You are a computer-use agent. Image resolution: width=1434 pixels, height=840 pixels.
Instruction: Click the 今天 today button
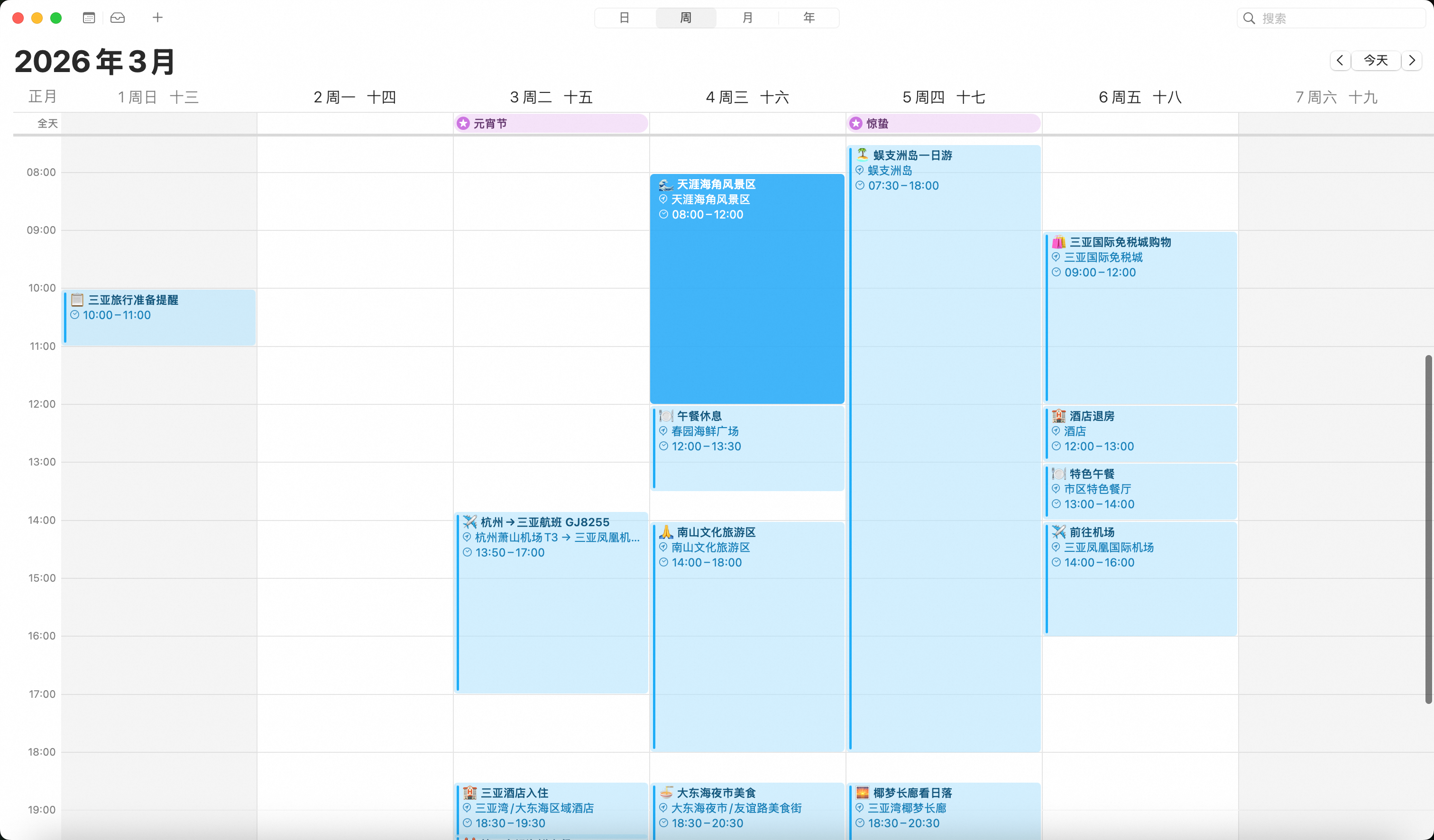1375,60
